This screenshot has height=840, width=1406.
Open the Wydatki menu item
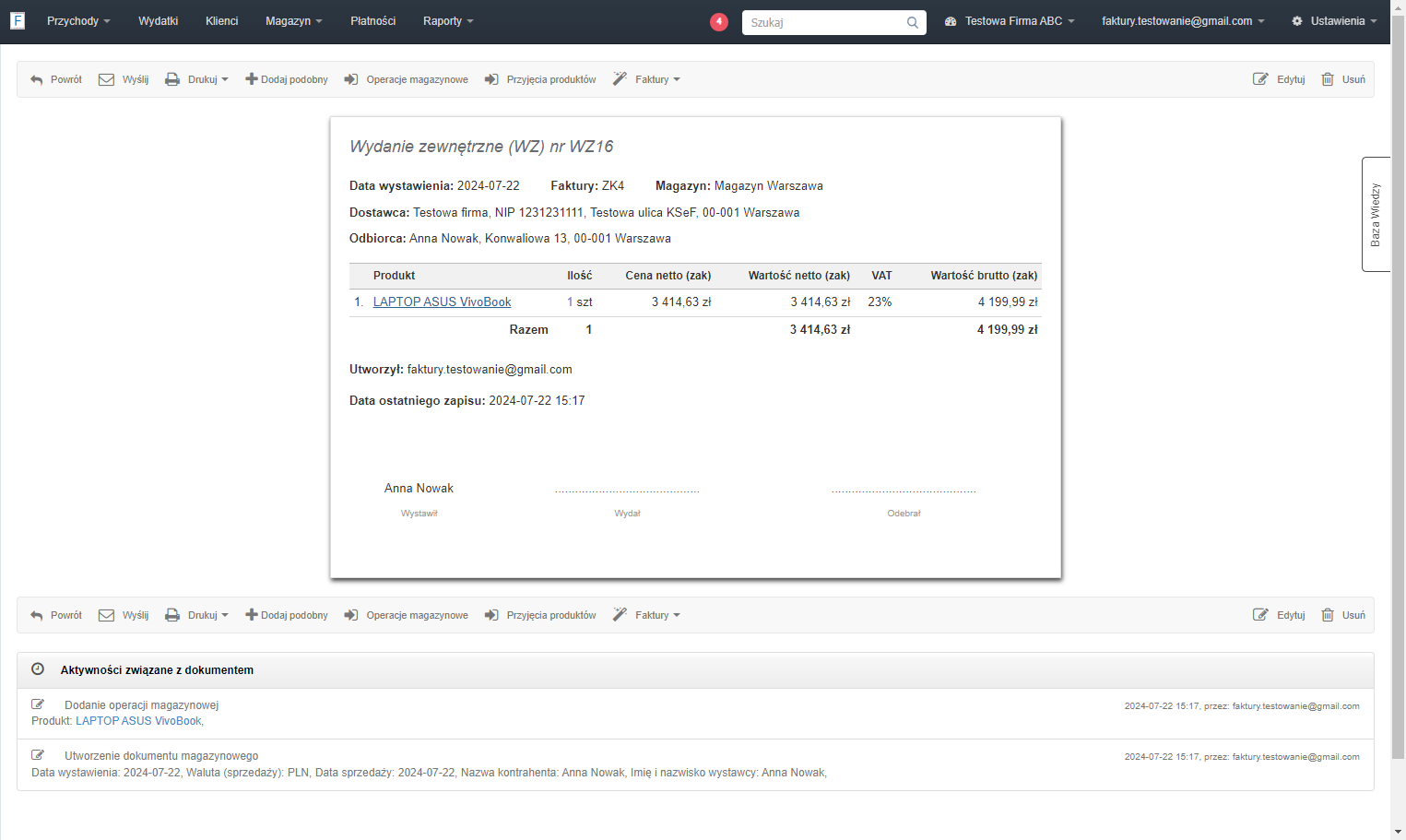coord(159,21)
